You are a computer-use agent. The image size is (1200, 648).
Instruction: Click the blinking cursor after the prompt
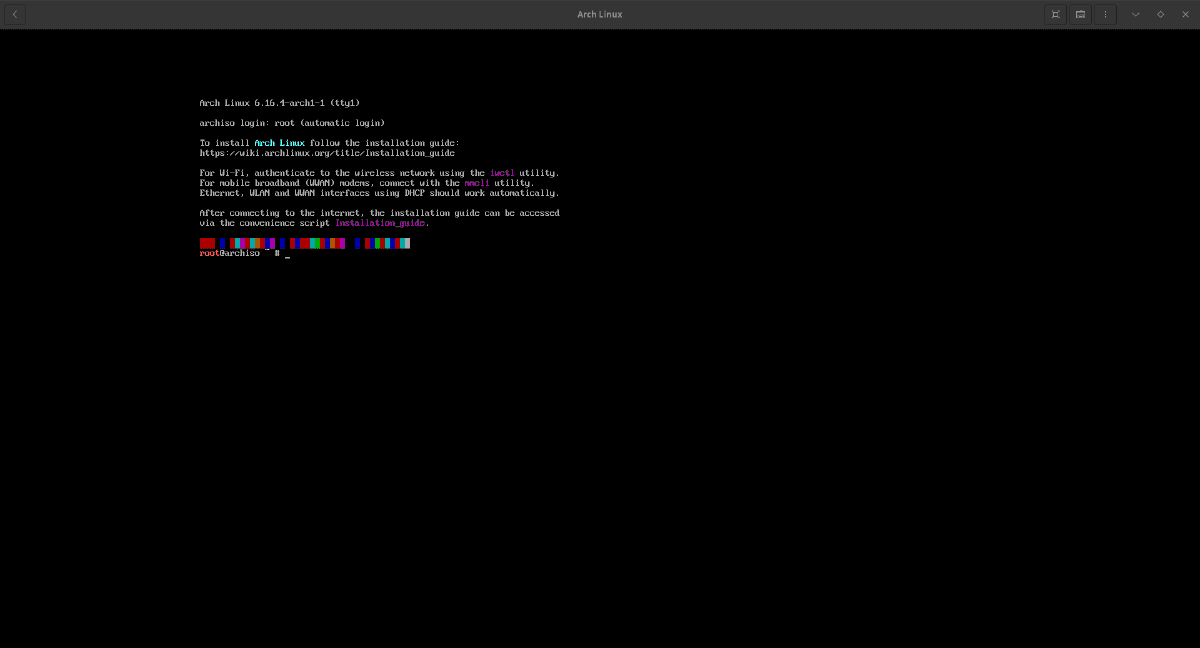(288, 255)
